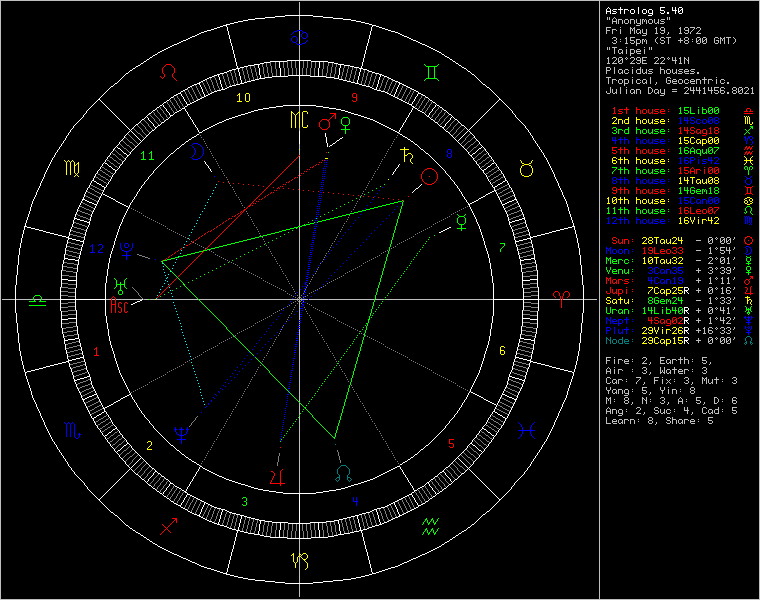This screenshot has width=760, height=600.
Task: Select the Libra sign glyph on the outer ring
Action: coord(38,300)
